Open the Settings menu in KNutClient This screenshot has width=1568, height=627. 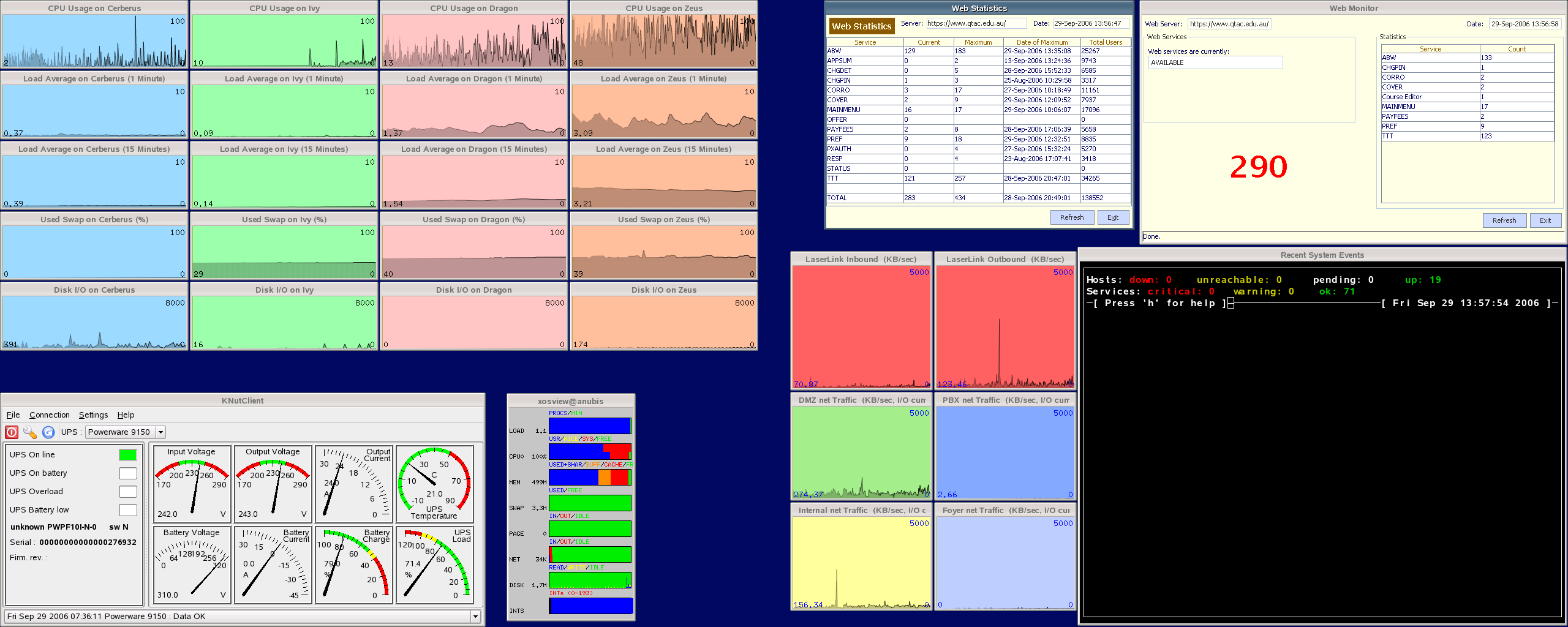click(x=93, y=415)
